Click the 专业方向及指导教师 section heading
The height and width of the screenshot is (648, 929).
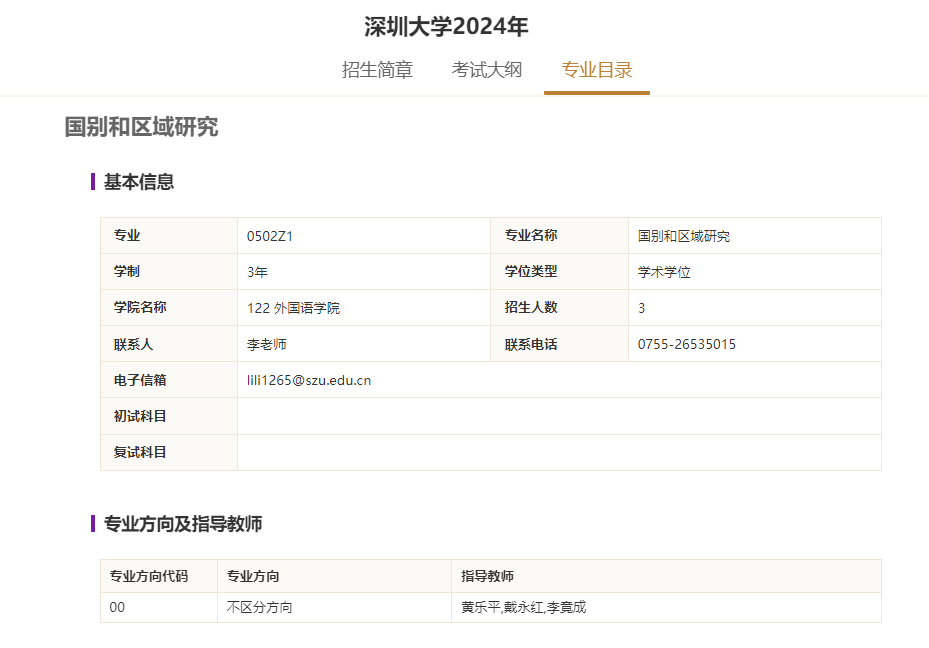(x=183, y=524)
